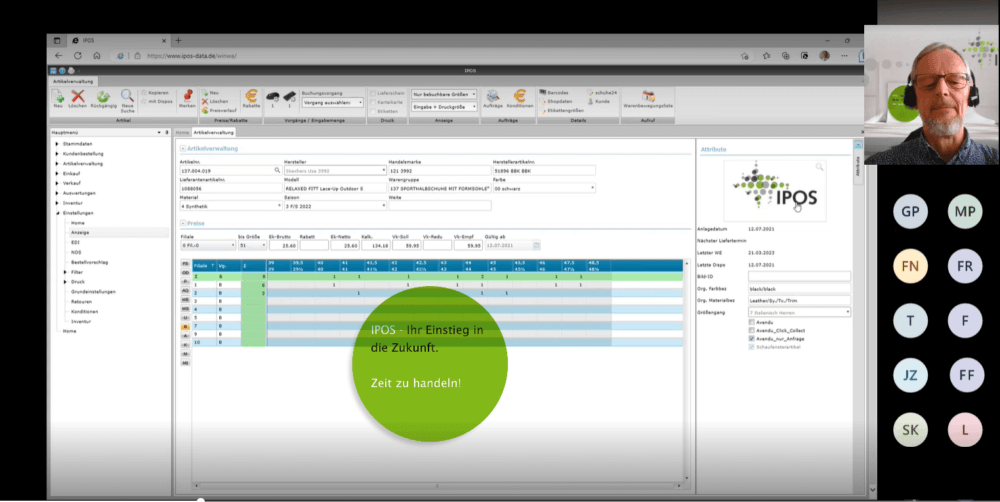
Task: Click Kunde in the Details group
Action: 598,101
